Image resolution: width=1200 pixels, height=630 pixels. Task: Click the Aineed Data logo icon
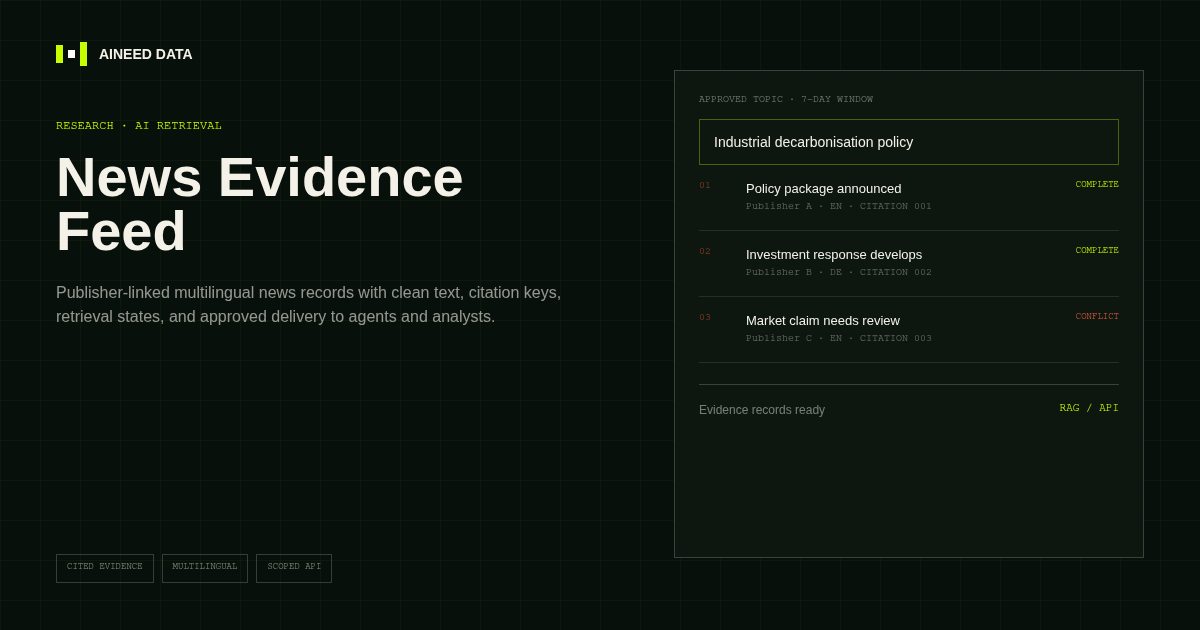pos(71,54)
